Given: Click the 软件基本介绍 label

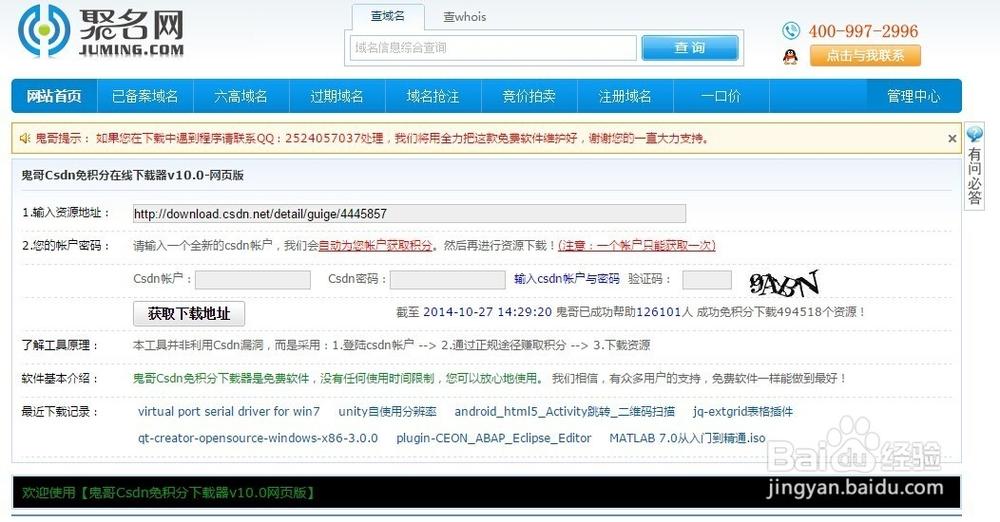Looking at the screenshot, I should 60,378.
